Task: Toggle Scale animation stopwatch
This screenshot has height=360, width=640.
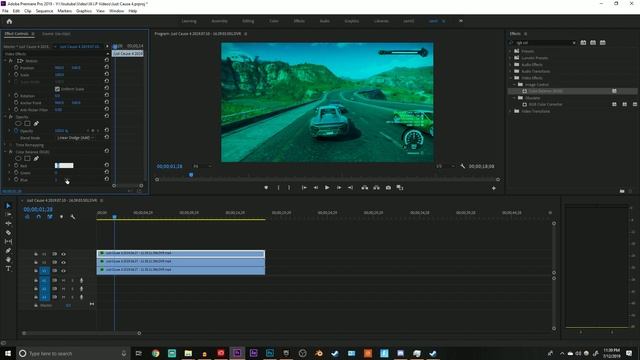Action: click(16, 75)
